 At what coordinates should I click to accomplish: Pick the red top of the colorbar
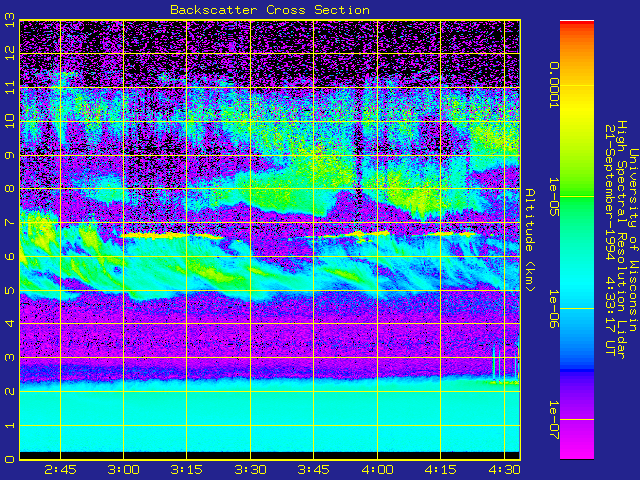click(x=577, y=24)
